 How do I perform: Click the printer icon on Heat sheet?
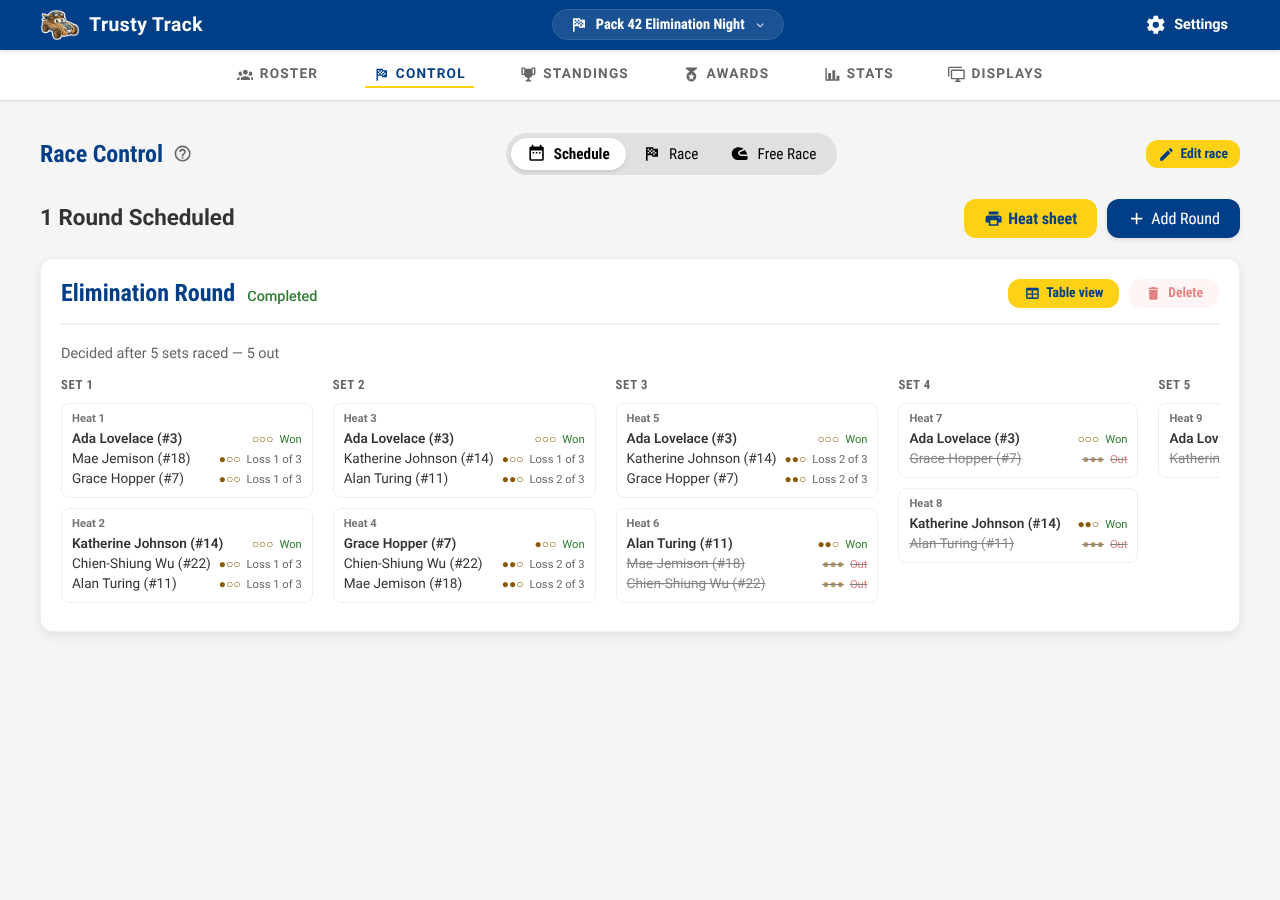[x=993, y=219]
